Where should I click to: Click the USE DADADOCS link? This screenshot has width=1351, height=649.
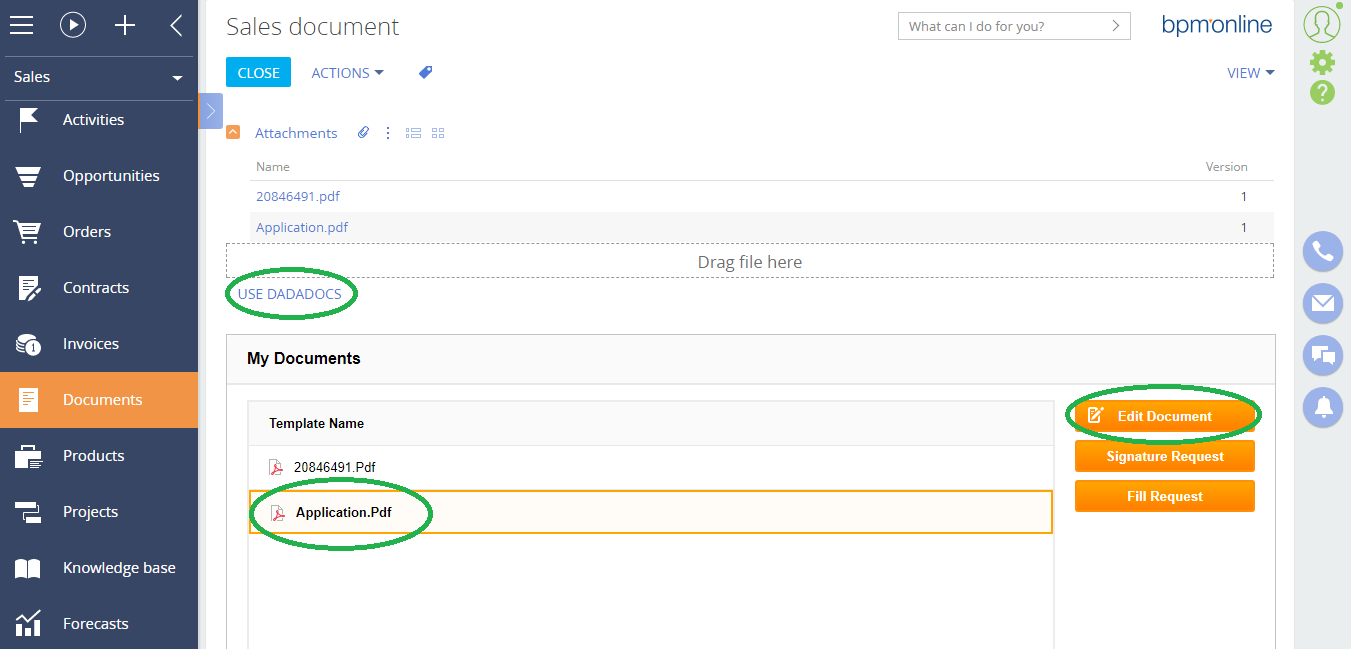click(x=290, y=294)
